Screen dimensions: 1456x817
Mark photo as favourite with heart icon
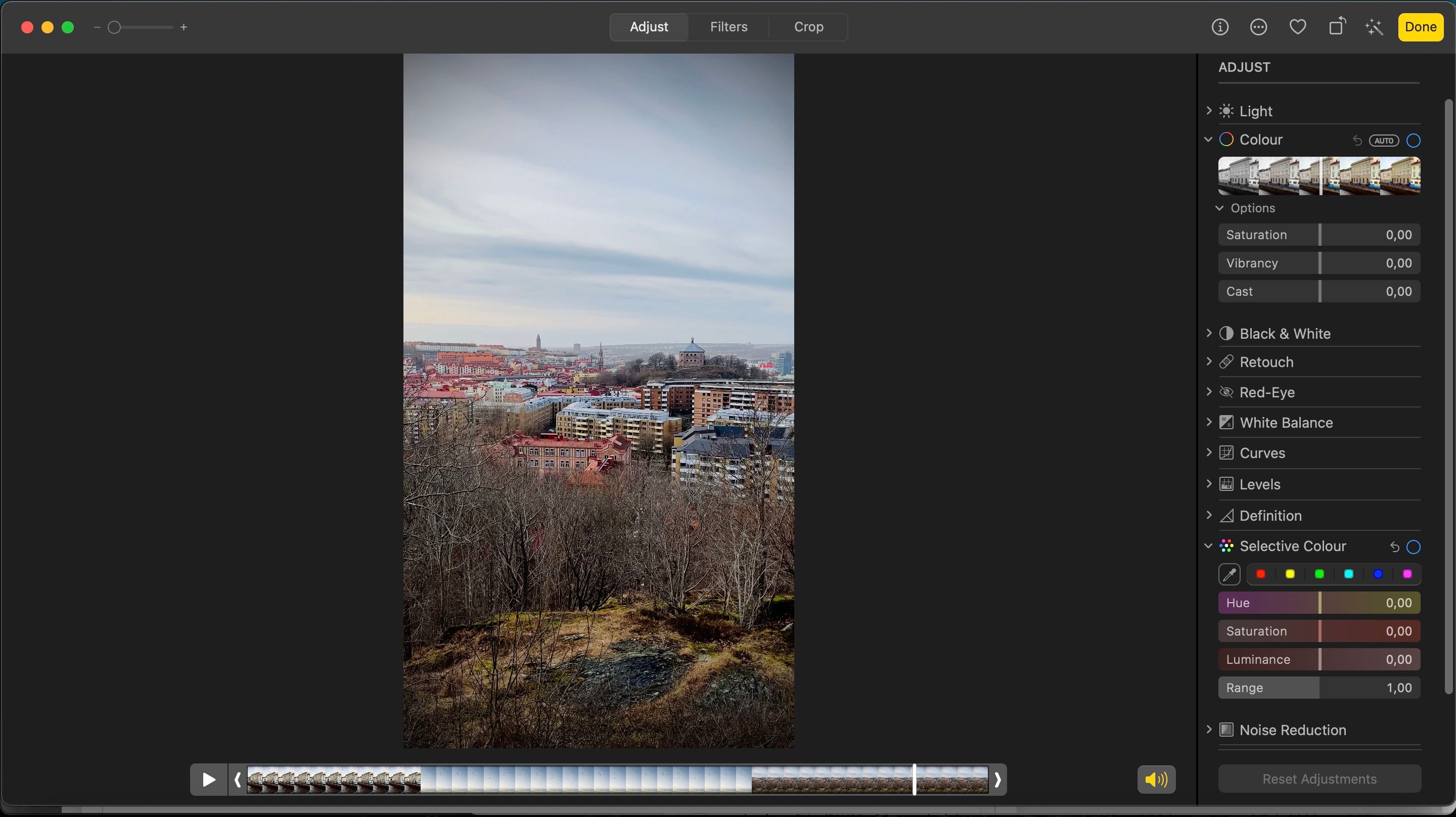tap(1298, 27)
